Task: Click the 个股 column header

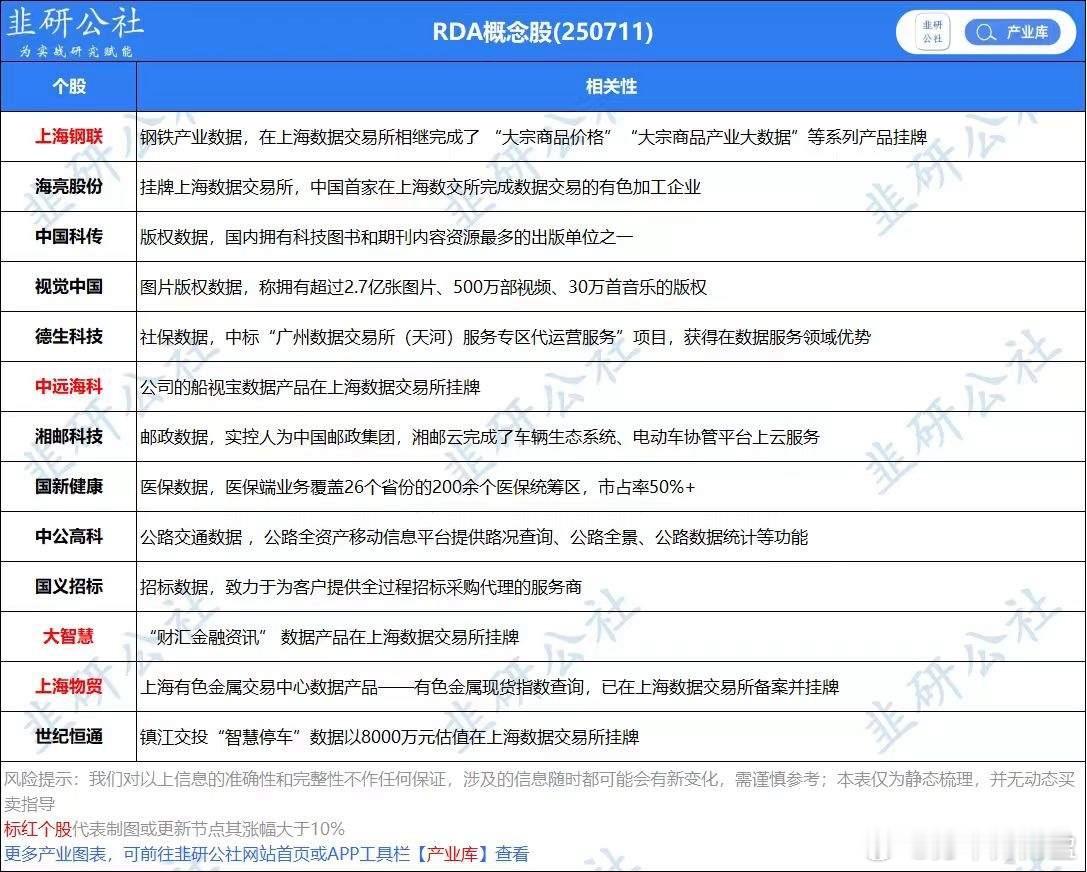Action: [69, 87]
